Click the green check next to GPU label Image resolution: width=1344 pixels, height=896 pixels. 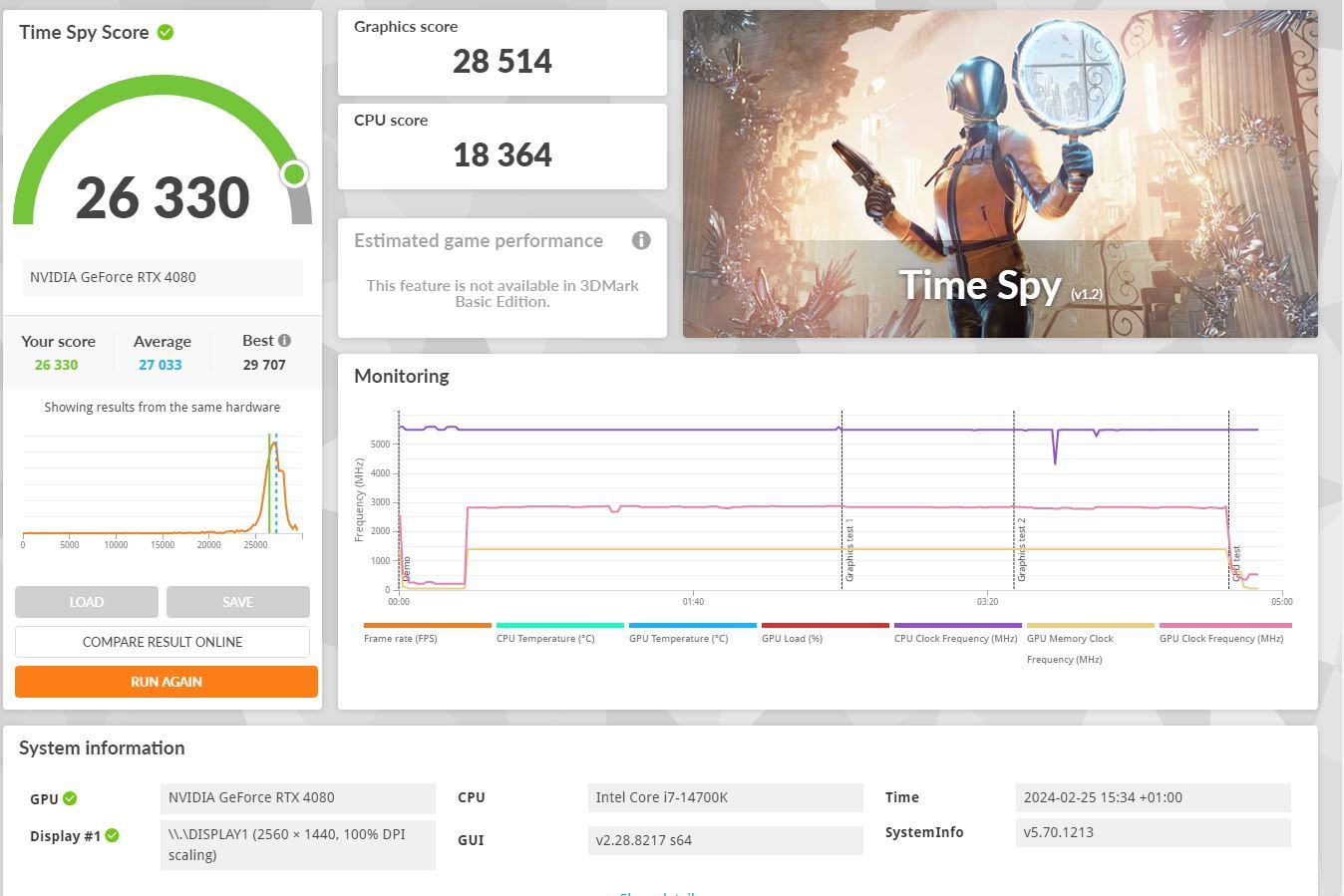[x=70, y=798]
